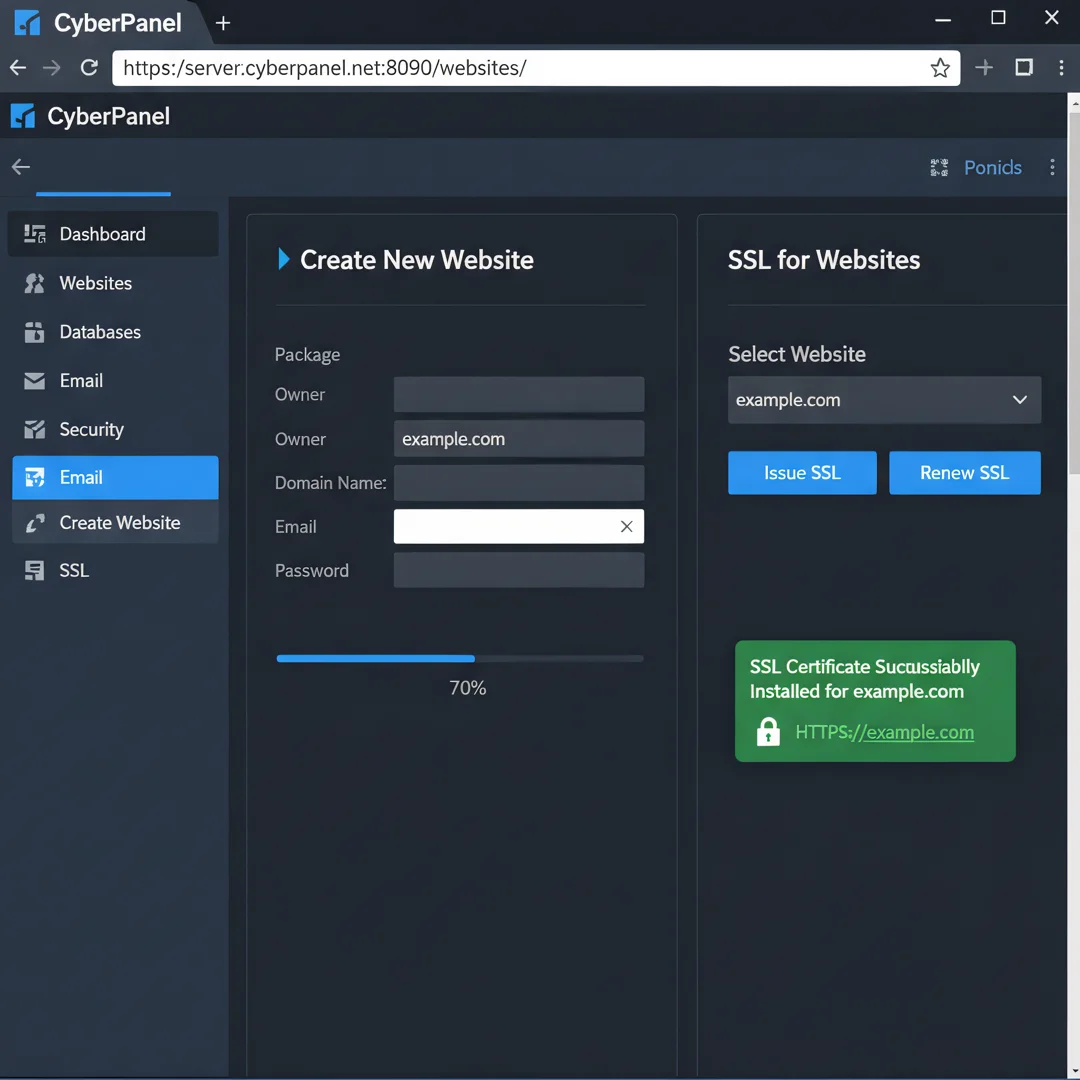The height and width of the screenshot is (1080, 1080).
Task: Click the Databases sidebar icon
Action: pos(34,332)
